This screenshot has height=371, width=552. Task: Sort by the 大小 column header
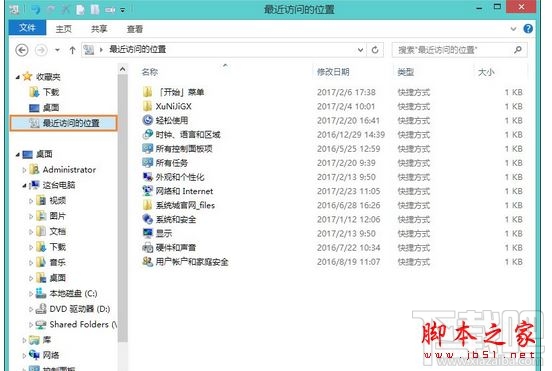[x=486, y=72]
